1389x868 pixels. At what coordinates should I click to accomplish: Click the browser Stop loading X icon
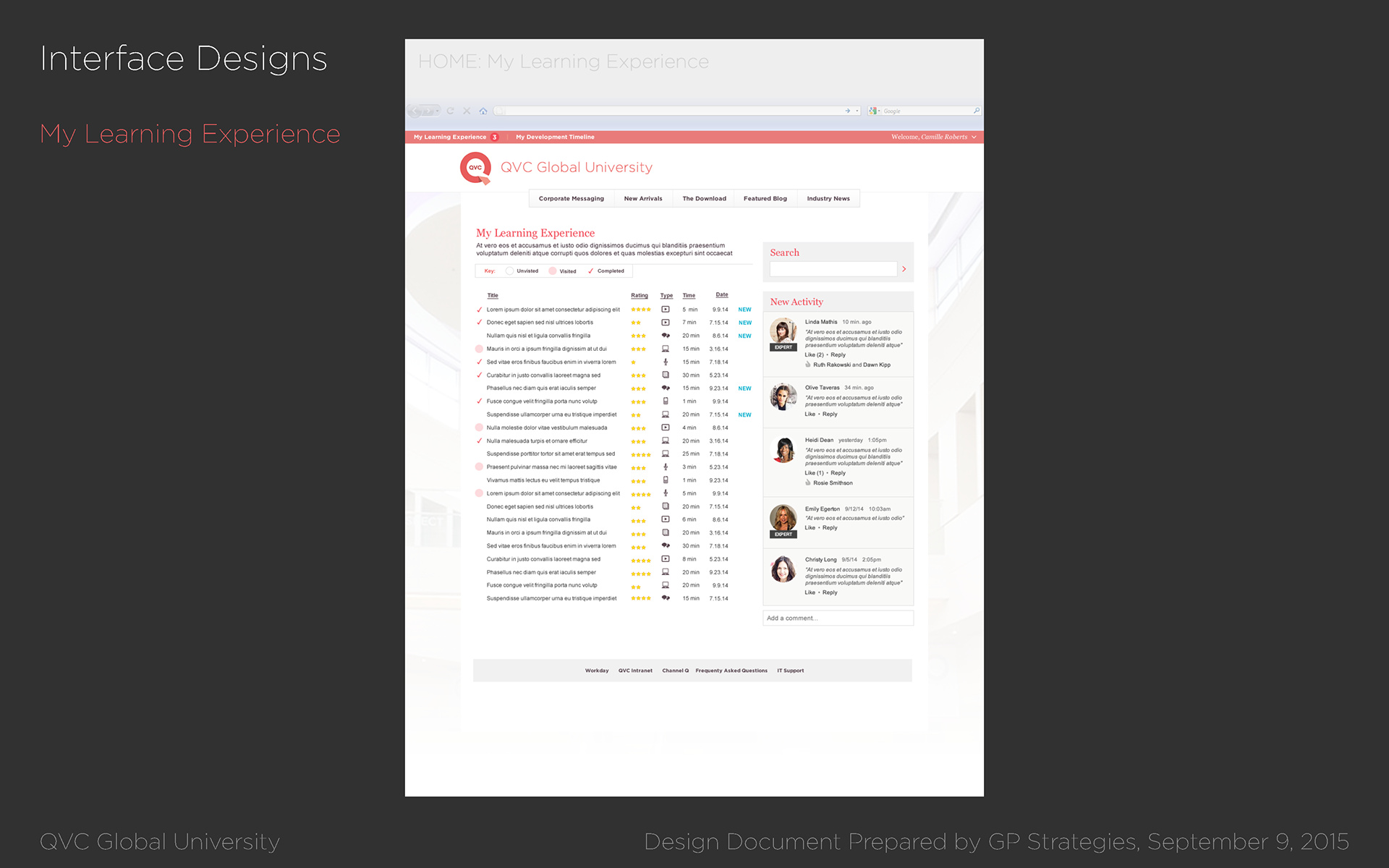pos(467,111)
